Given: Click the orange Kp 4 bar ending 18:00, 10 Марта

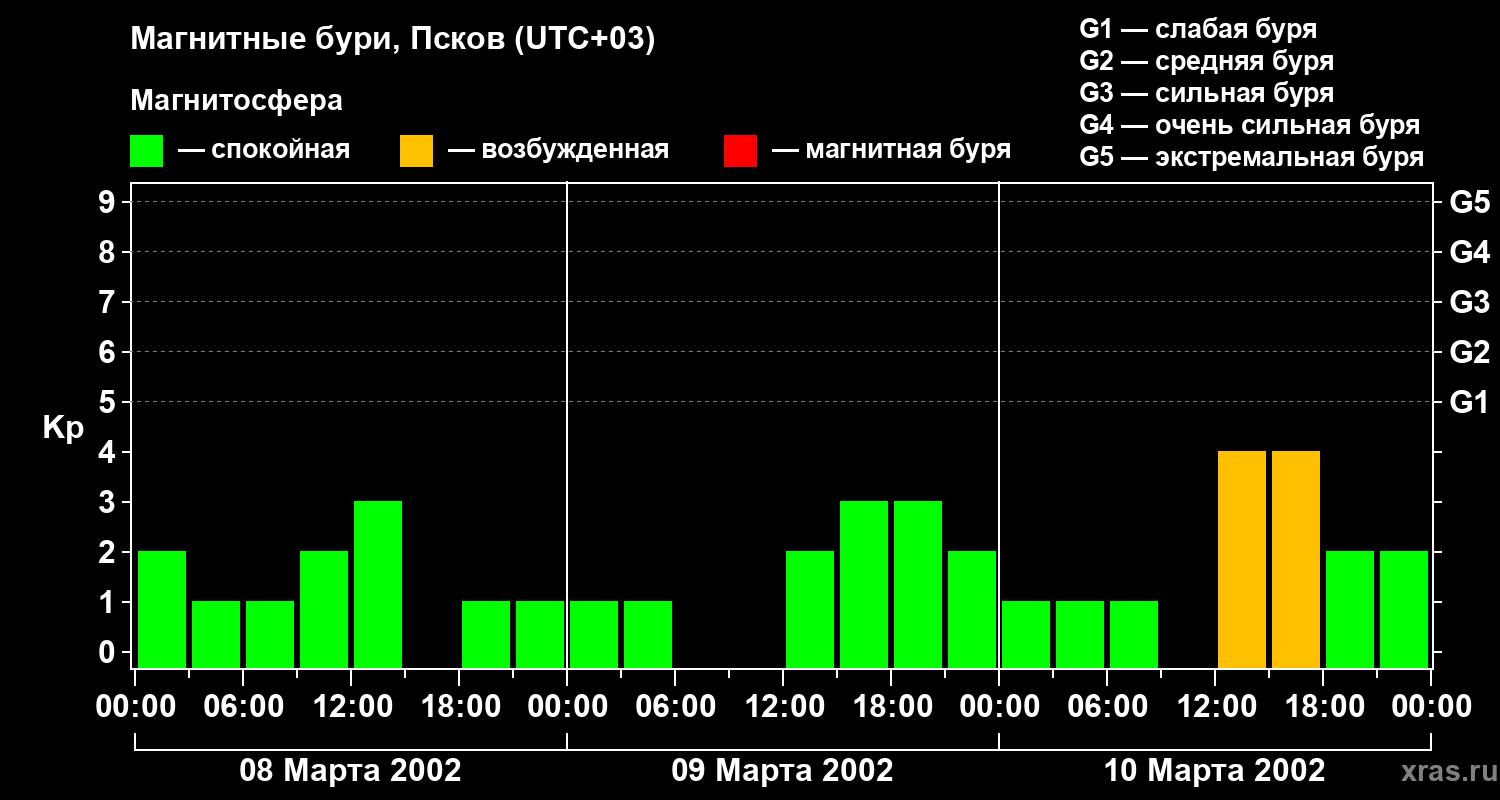Looking at the screenshot, I should pos(1296,559).
